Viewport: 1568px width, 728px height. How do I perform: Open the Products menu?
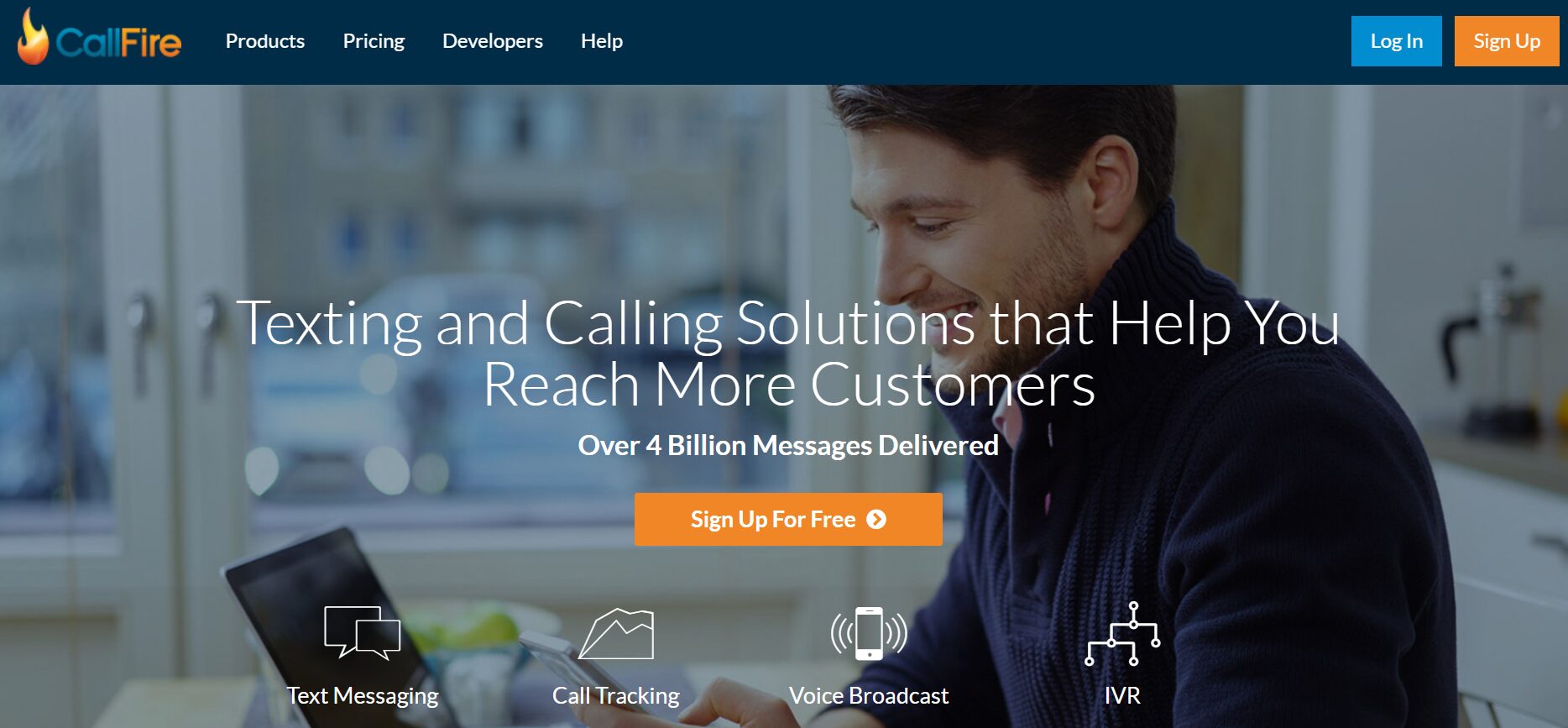point(265,41)
